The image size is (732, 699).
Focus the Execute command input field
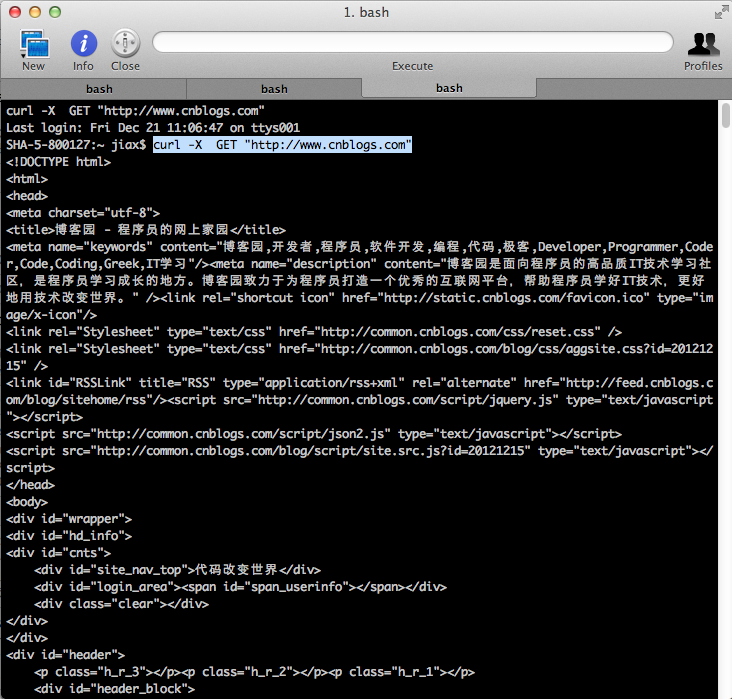click(x=412, y=42)
